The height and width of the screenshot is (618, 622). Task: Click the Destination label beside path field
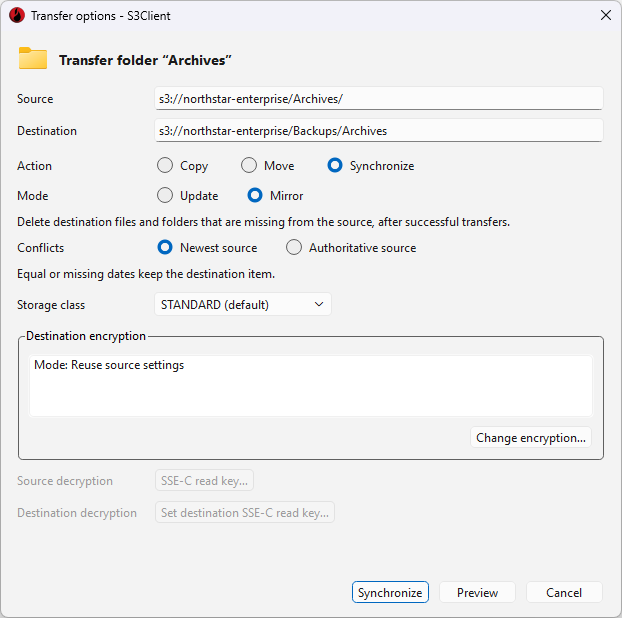click(x=47, y=131)
